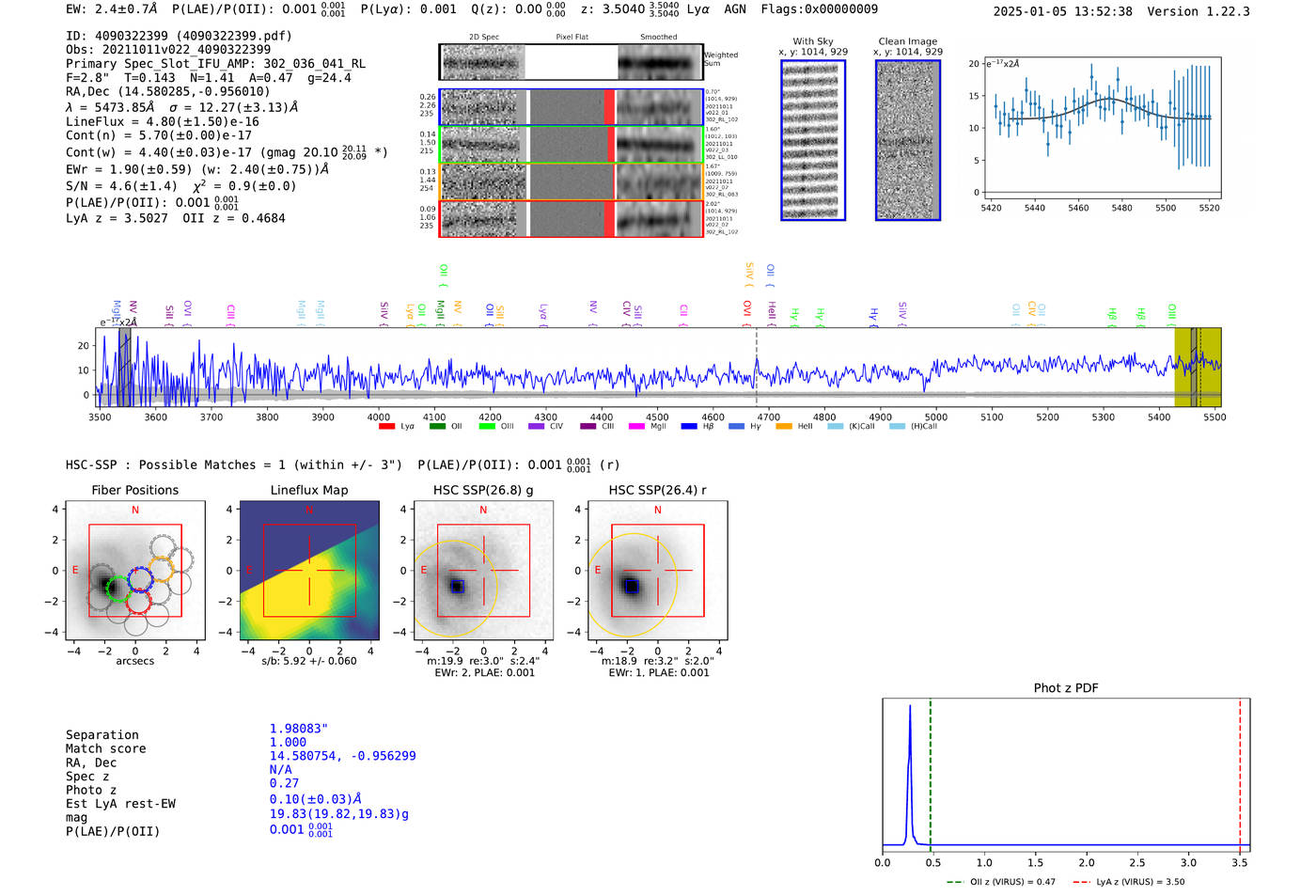The image size is (1316, 896).
Task: Click the Lyα red legend swatch
Action: pyautogui.click(x=386, y=427)
